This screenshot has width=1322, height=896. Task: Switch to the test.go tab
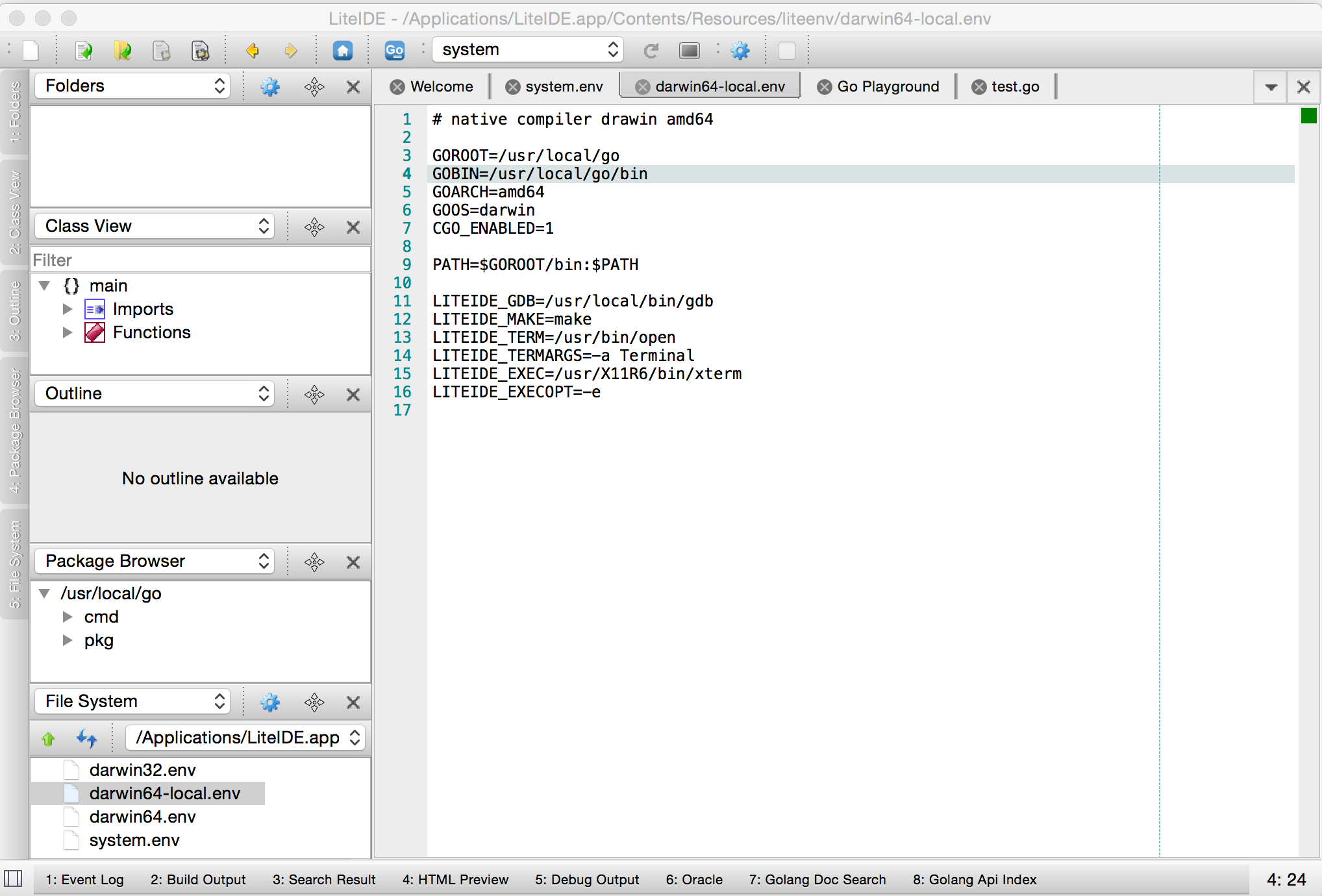1014,86
